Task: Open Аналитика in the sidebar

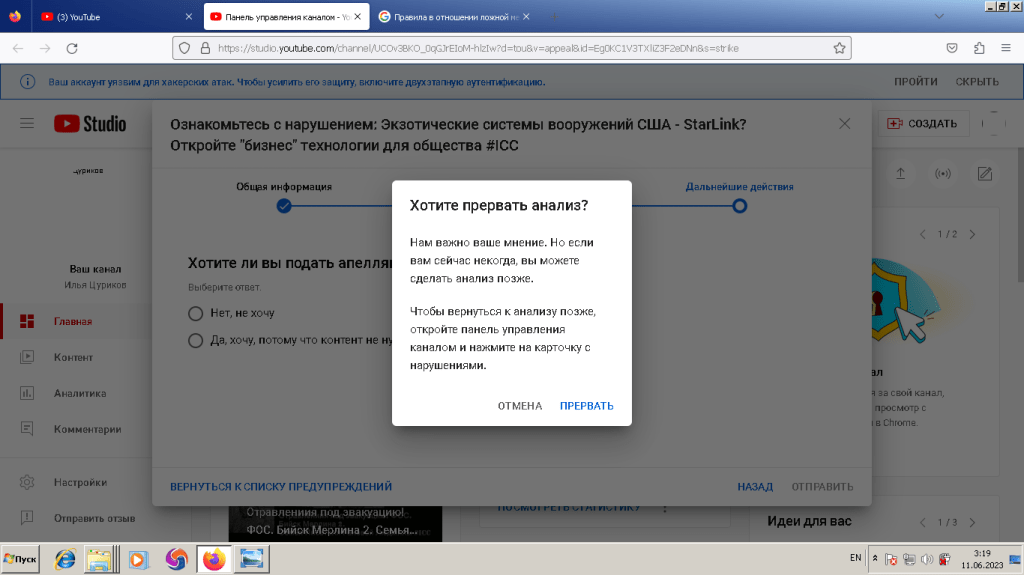Action: [x=80, y=393]
